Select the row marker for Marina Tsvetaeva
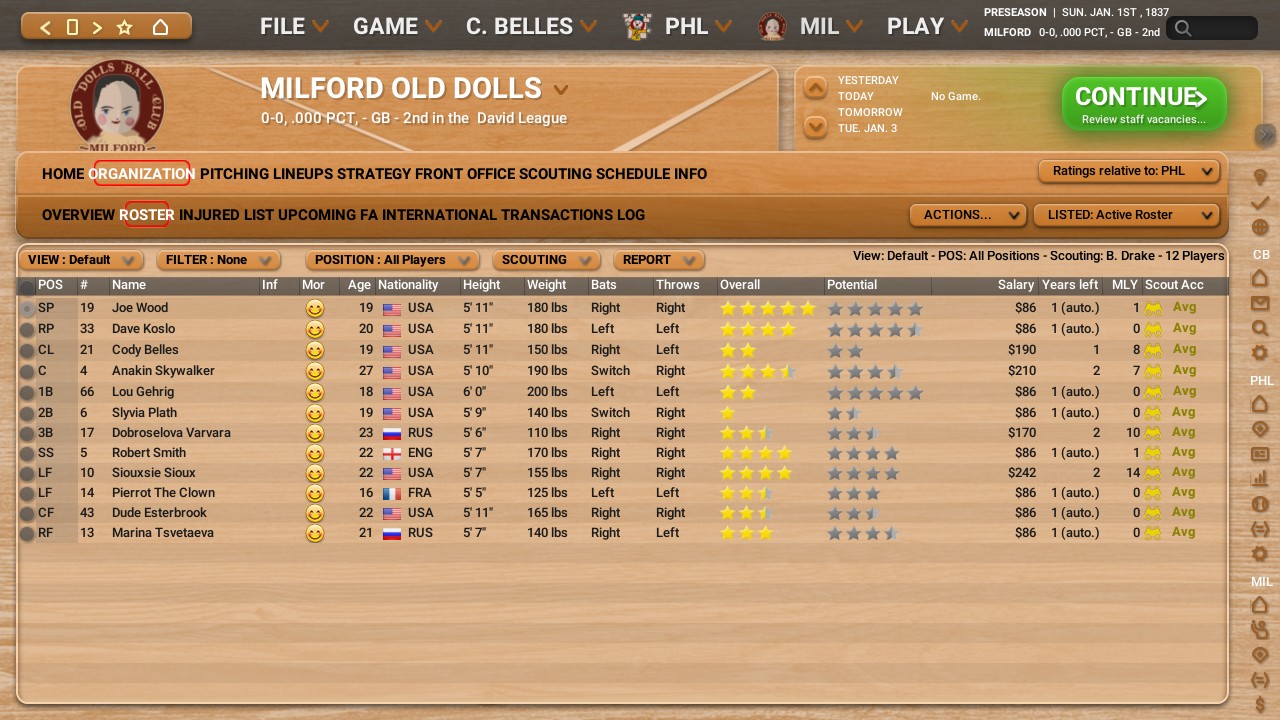The image size is (1280, 720). click(x=27, y=534)
